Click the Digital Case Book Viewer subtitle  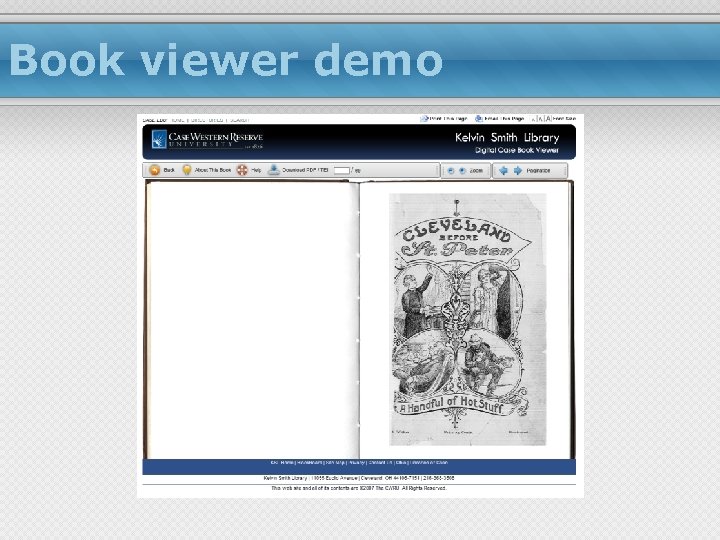coord(517,150)
